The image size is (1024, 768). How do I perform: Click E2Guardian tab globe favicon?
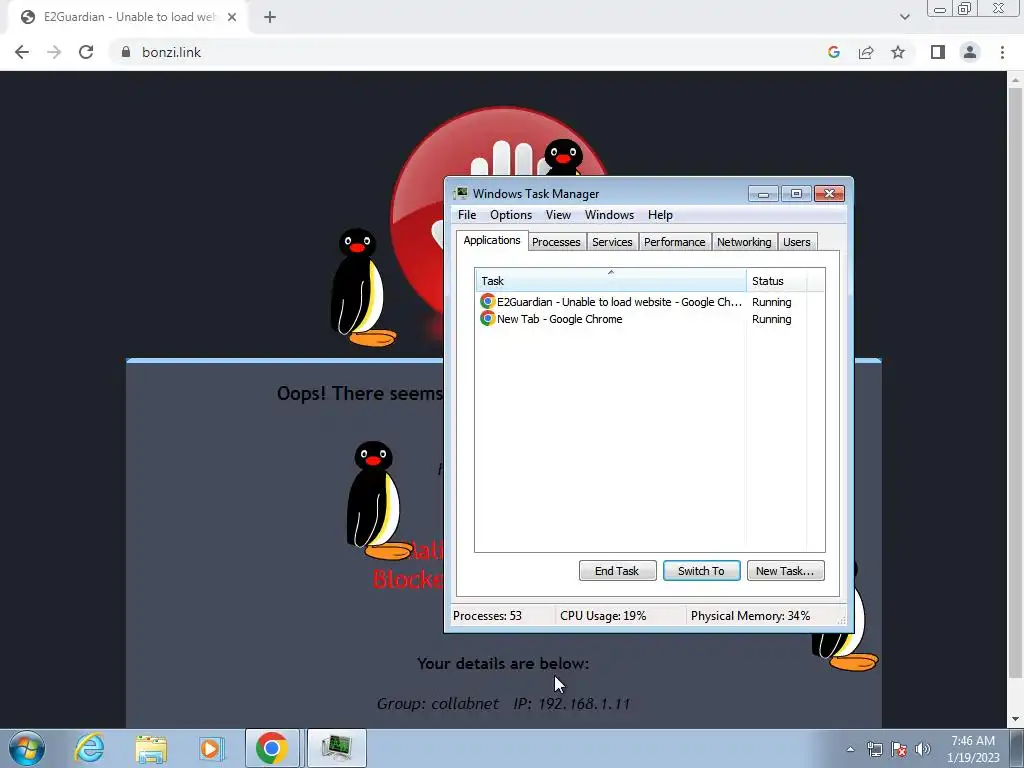coord(28,17)
